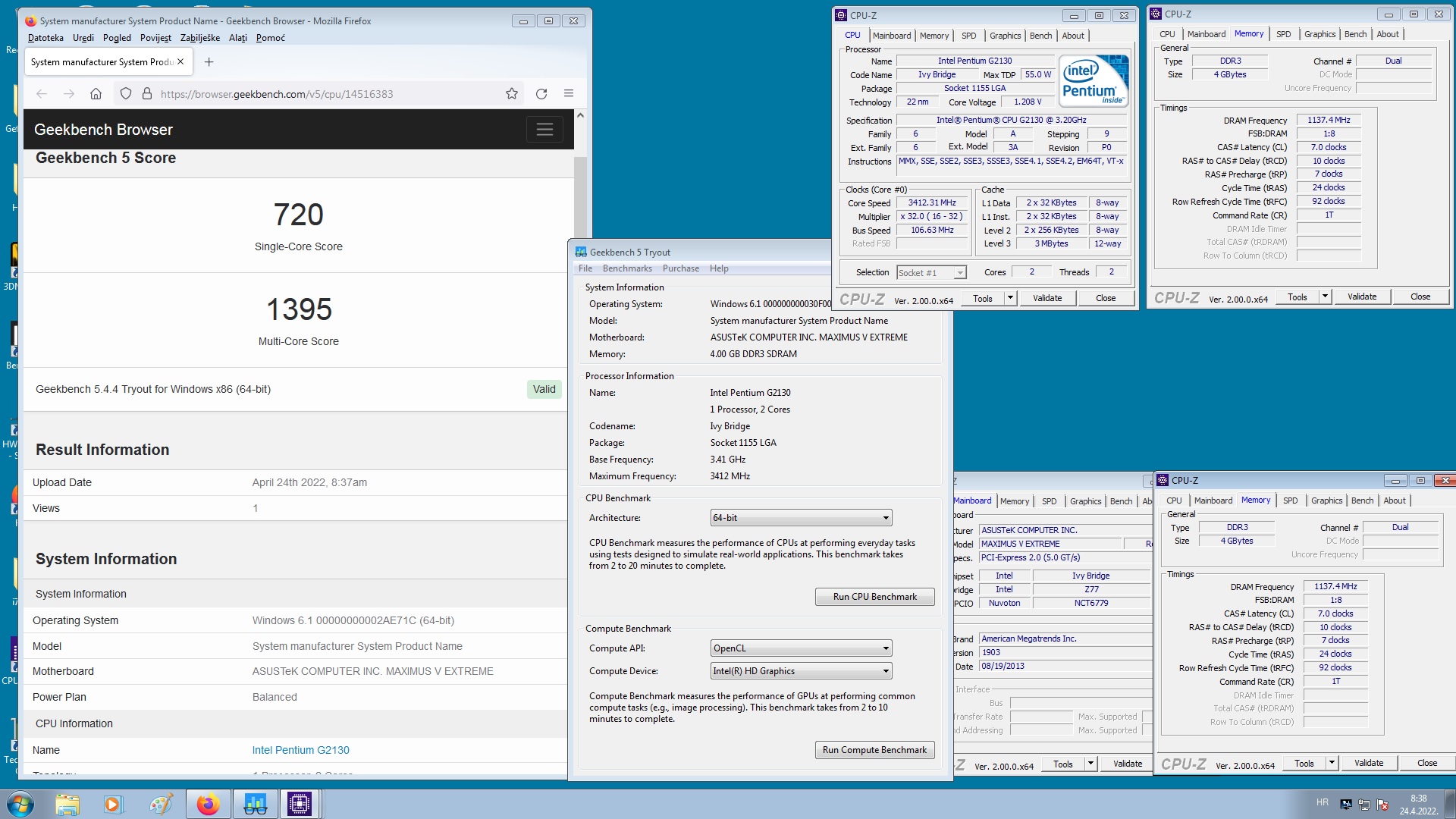1456x819 pixels.
Task: Open the Benchmarks menu in Geekbench
Action: 627,268
